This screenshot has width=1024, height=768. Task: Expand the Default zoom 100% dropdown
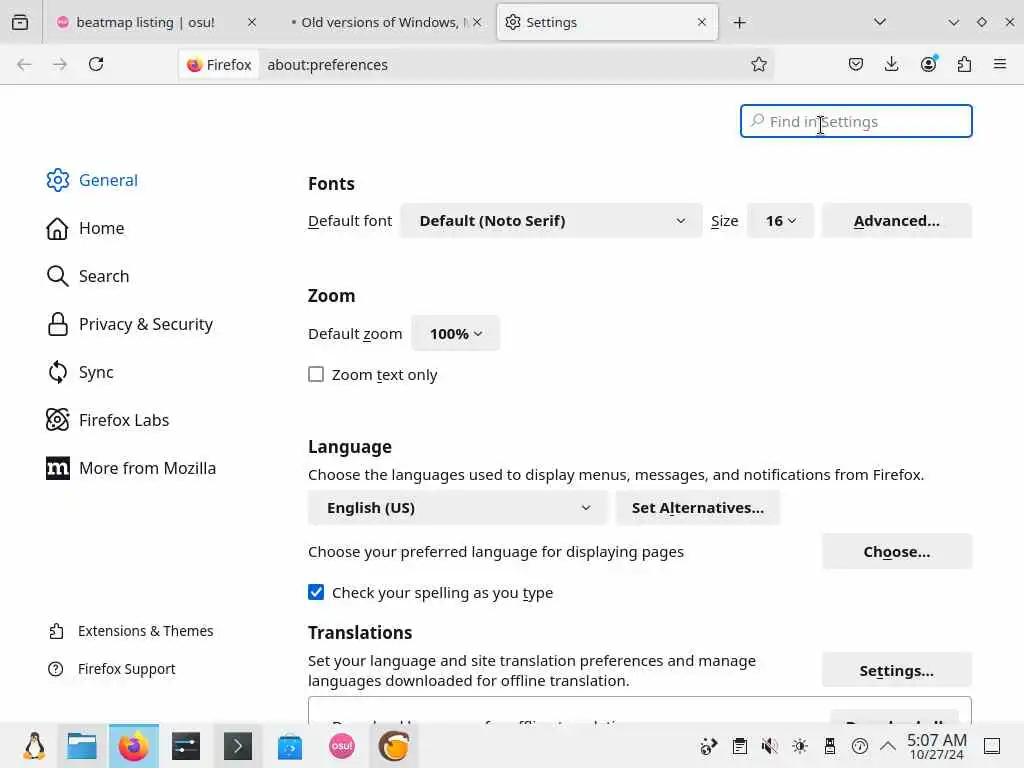pos(455,334)
